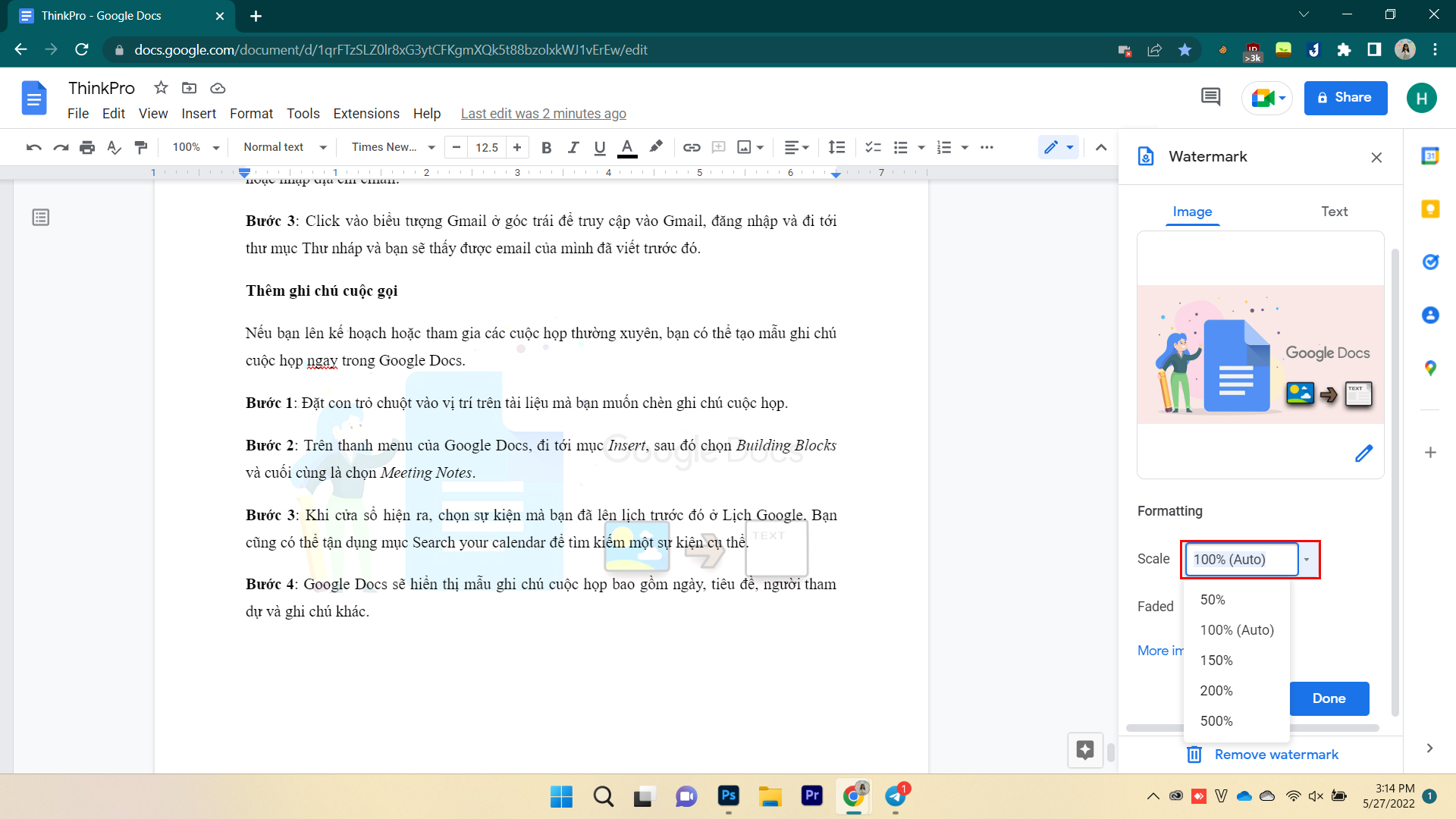Open the Tools menu
This screenshot has width=1456, height=819.
(x=303, y=114)
